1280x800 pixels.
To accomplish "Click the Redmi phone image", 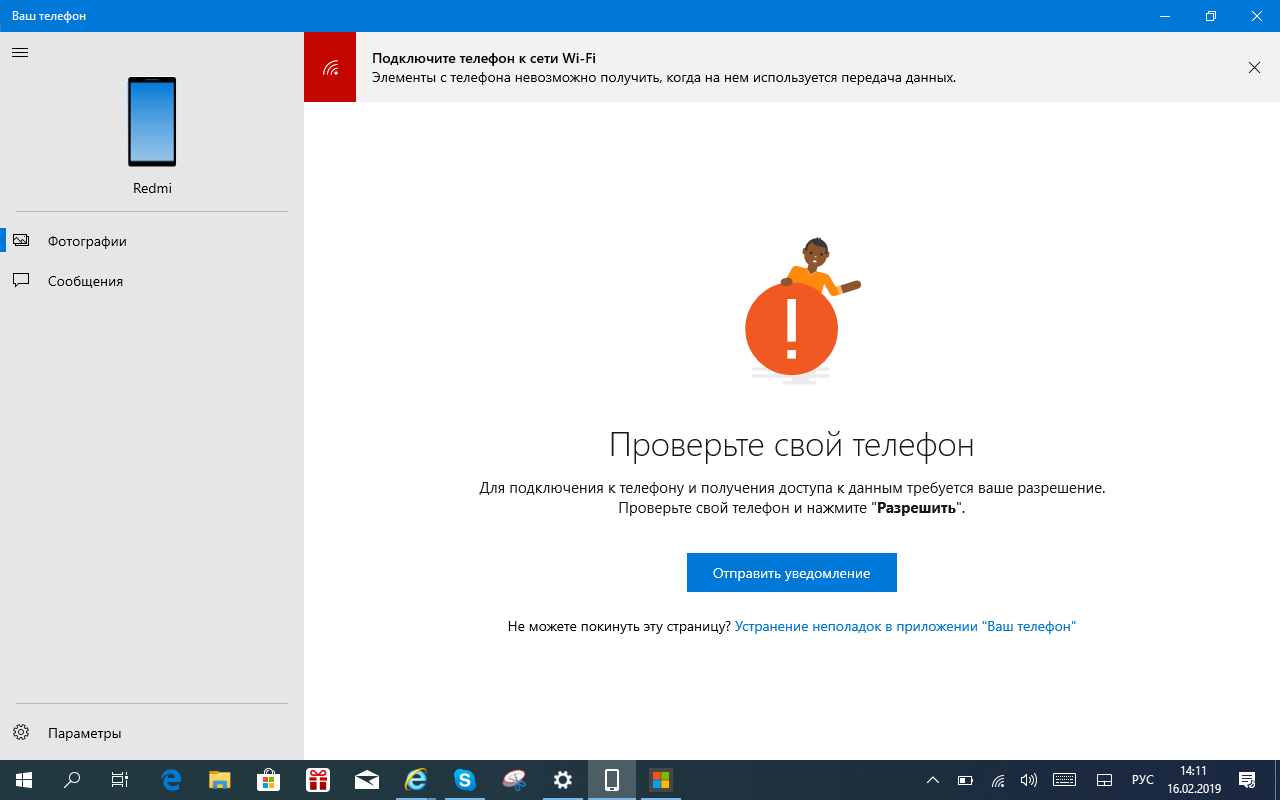I will (x=152, y=122).
